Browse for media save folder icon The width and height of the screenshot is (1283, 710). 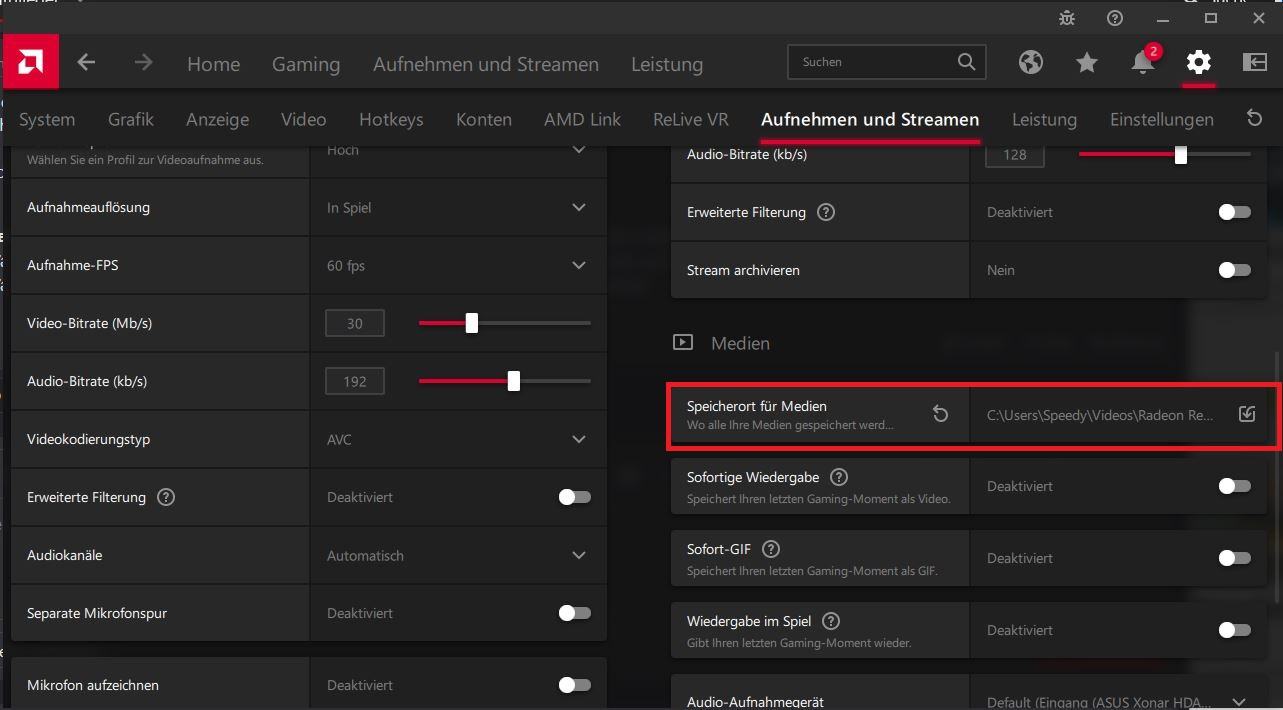pos(1246,414)
